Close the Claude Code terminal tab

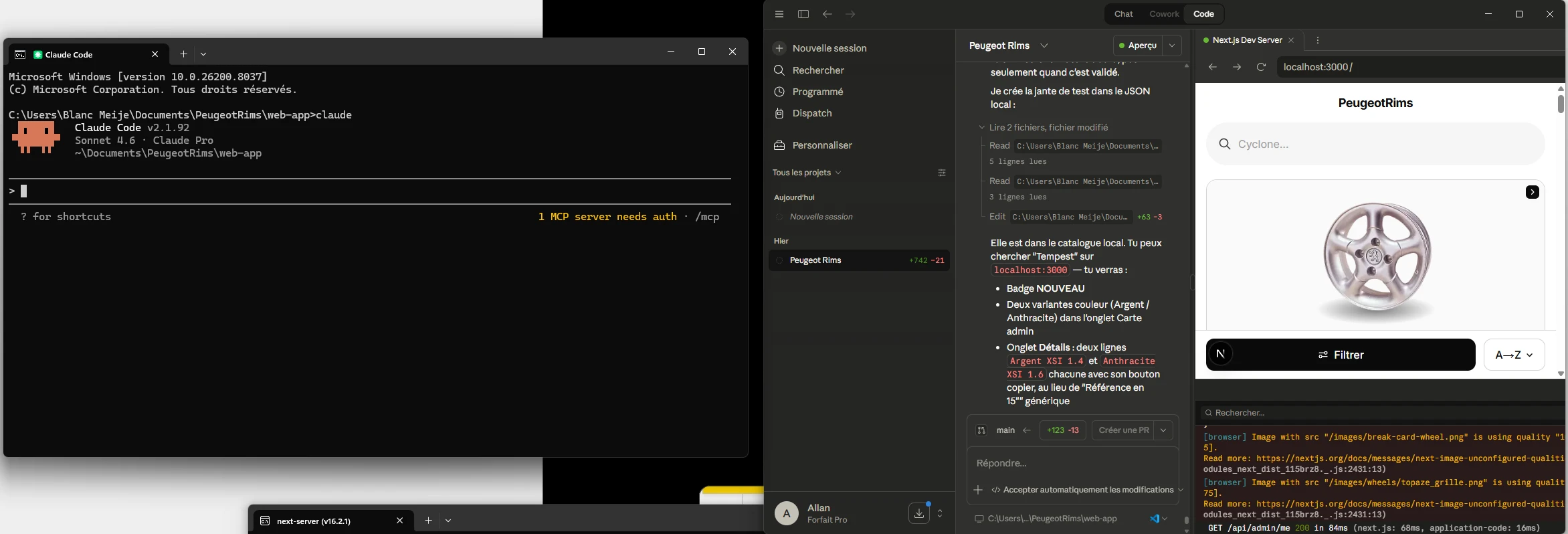pyautogui.click(x=155, y=54)
